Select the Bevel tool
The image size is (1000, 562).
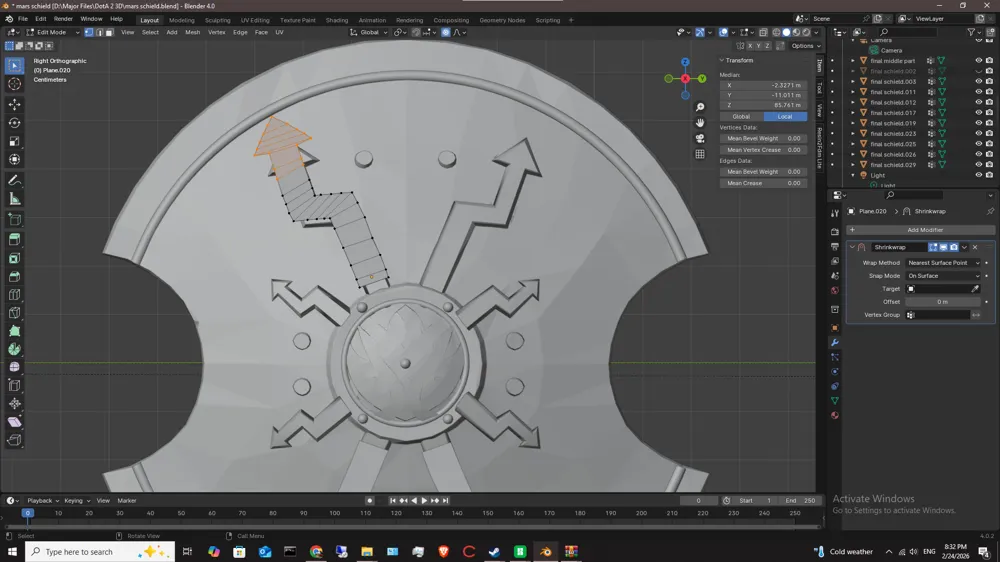click(15, 277)
